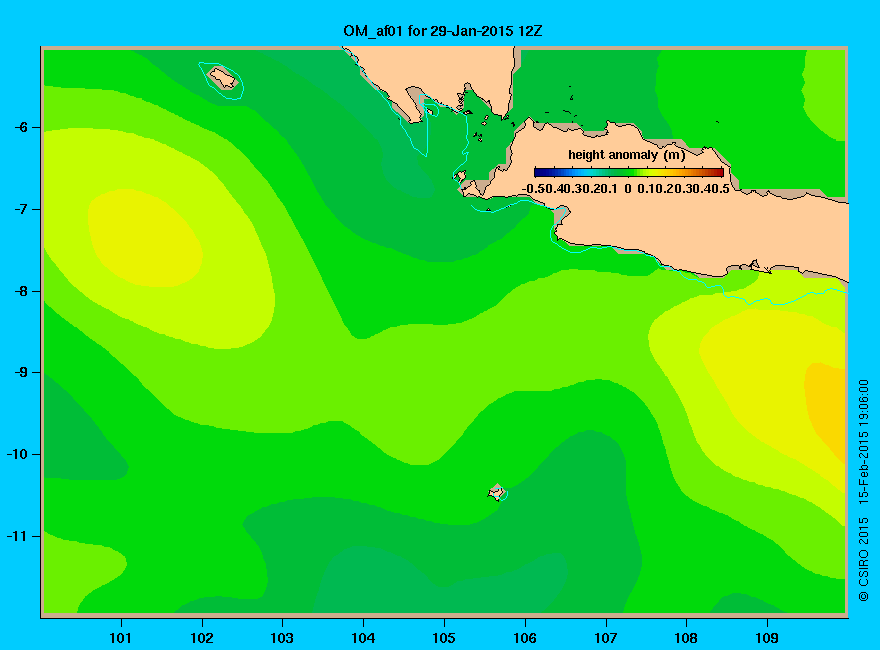Click latitude axis label -9
This screenshot has width=880, height=650.
[x=21, y=372]
